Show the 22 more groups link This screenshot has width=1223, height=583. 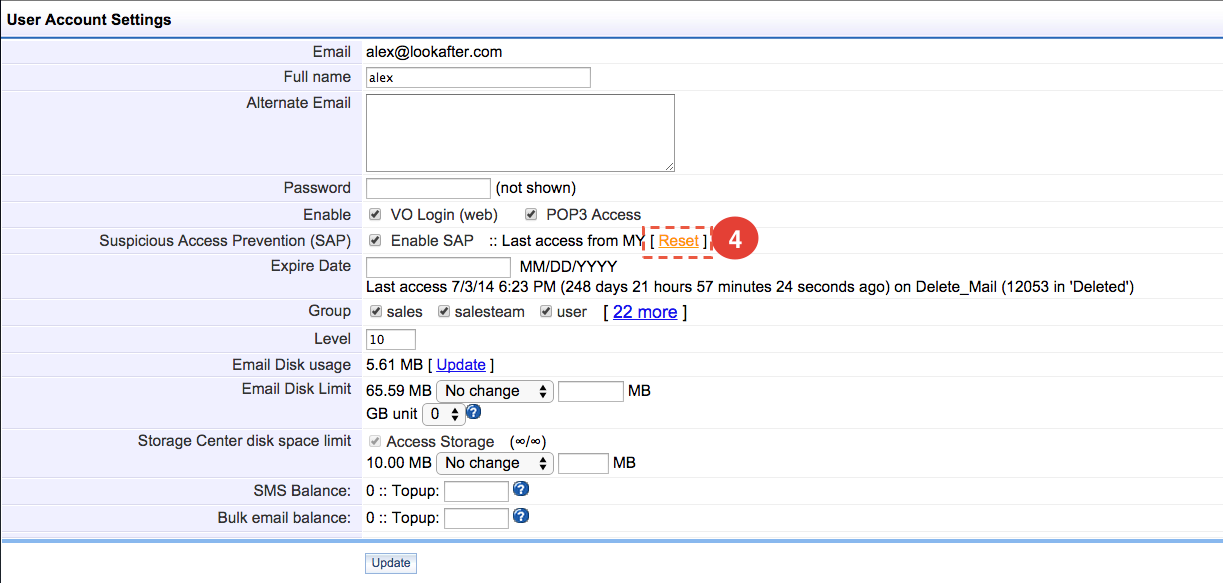(x=645, y=312)
